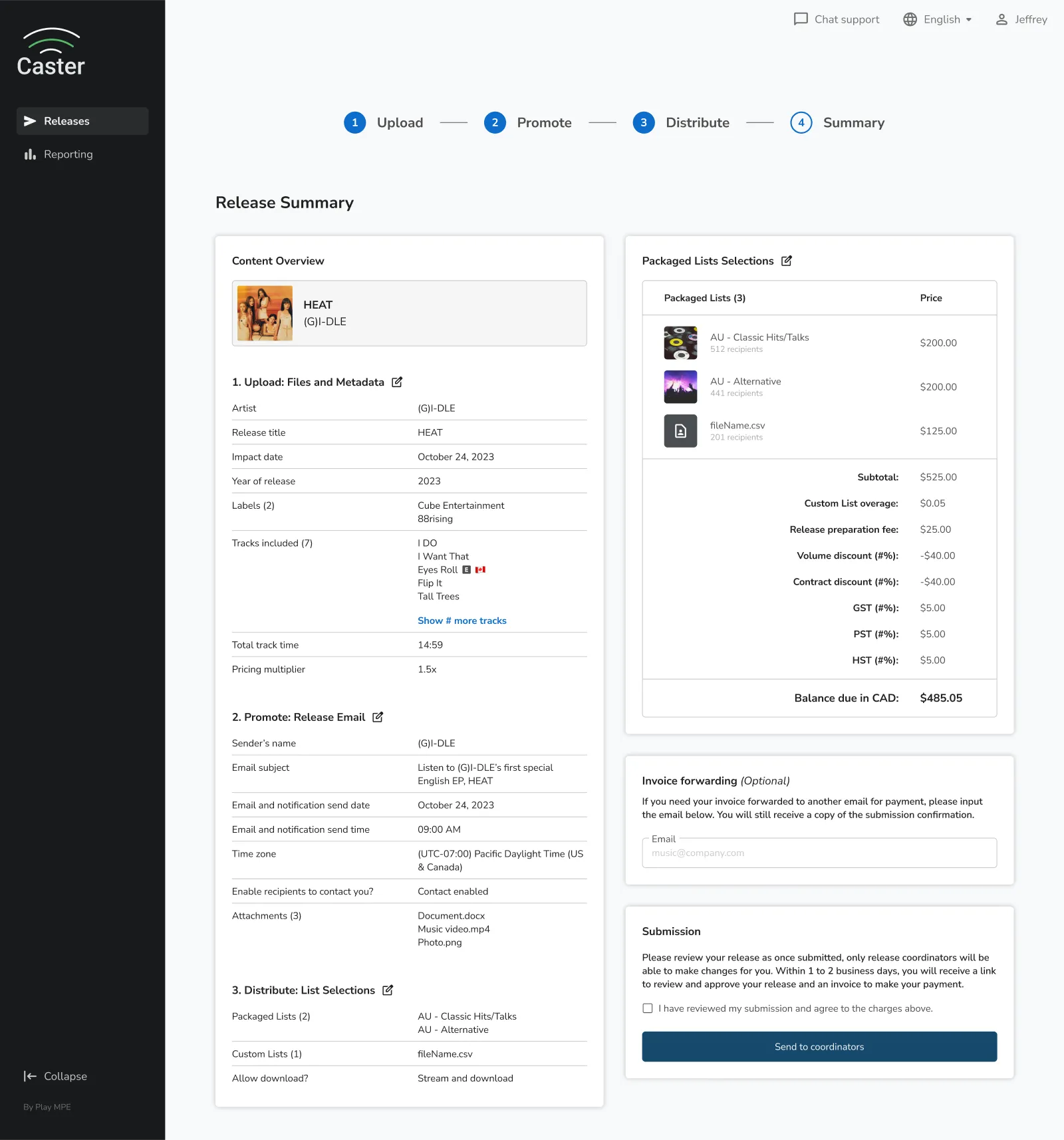
Task: Click the HEAT album cover thumbnail
Action: 264,313
